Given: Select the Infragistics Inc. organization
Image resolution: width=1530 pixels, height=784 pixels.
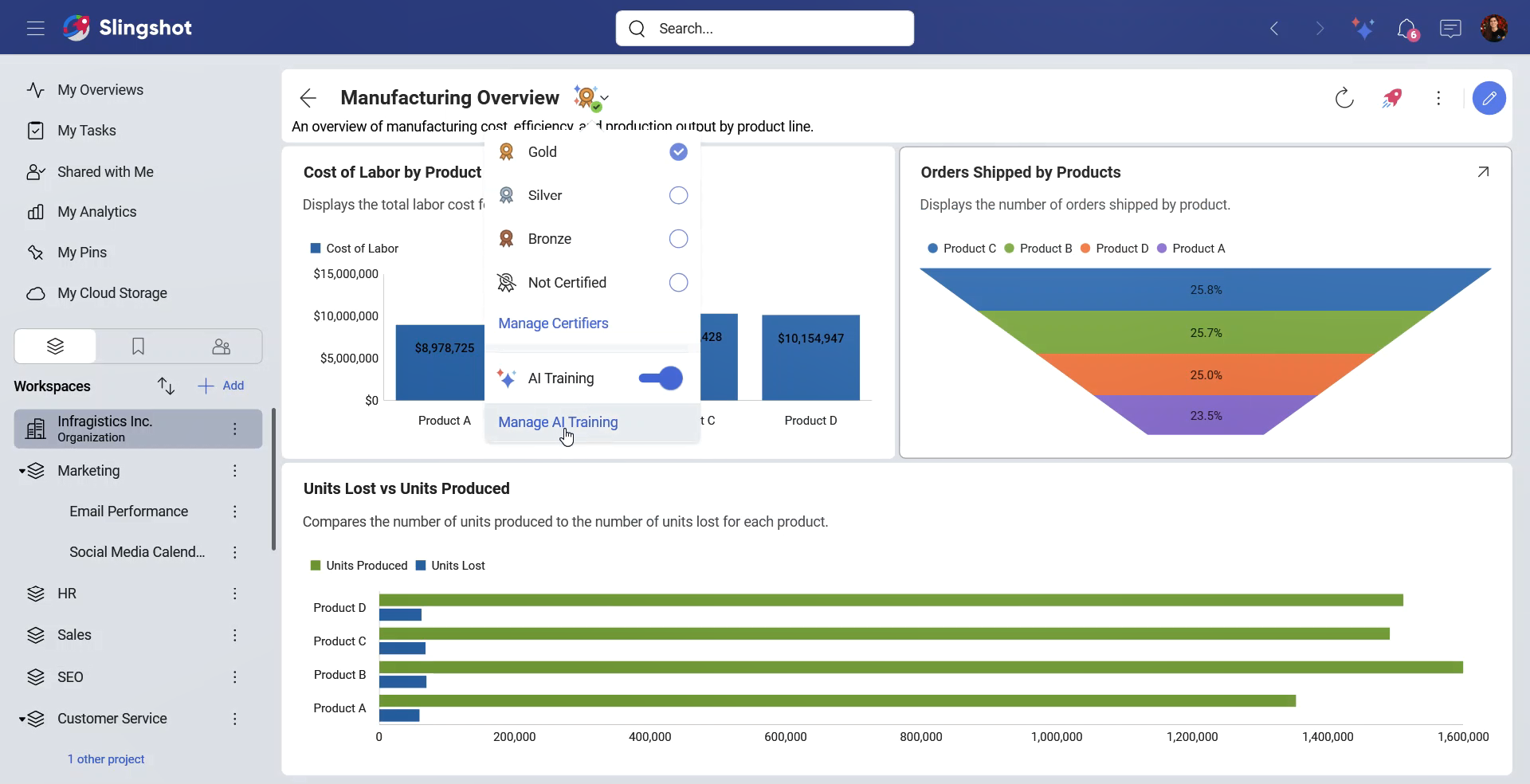Looking at the screenshot, I should click(x=138, y=429).
